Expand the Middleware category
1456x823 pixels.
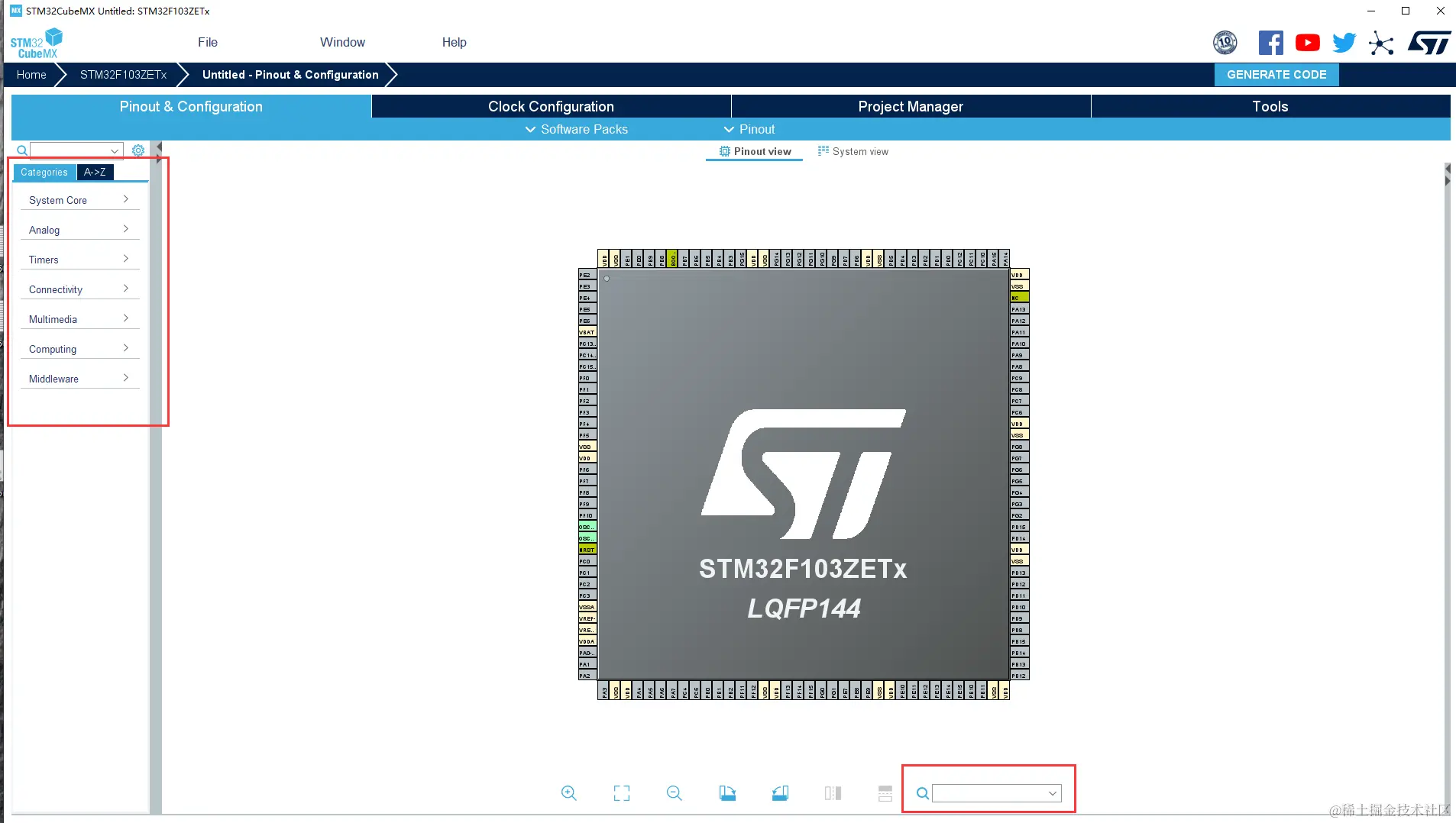(79, 379)
